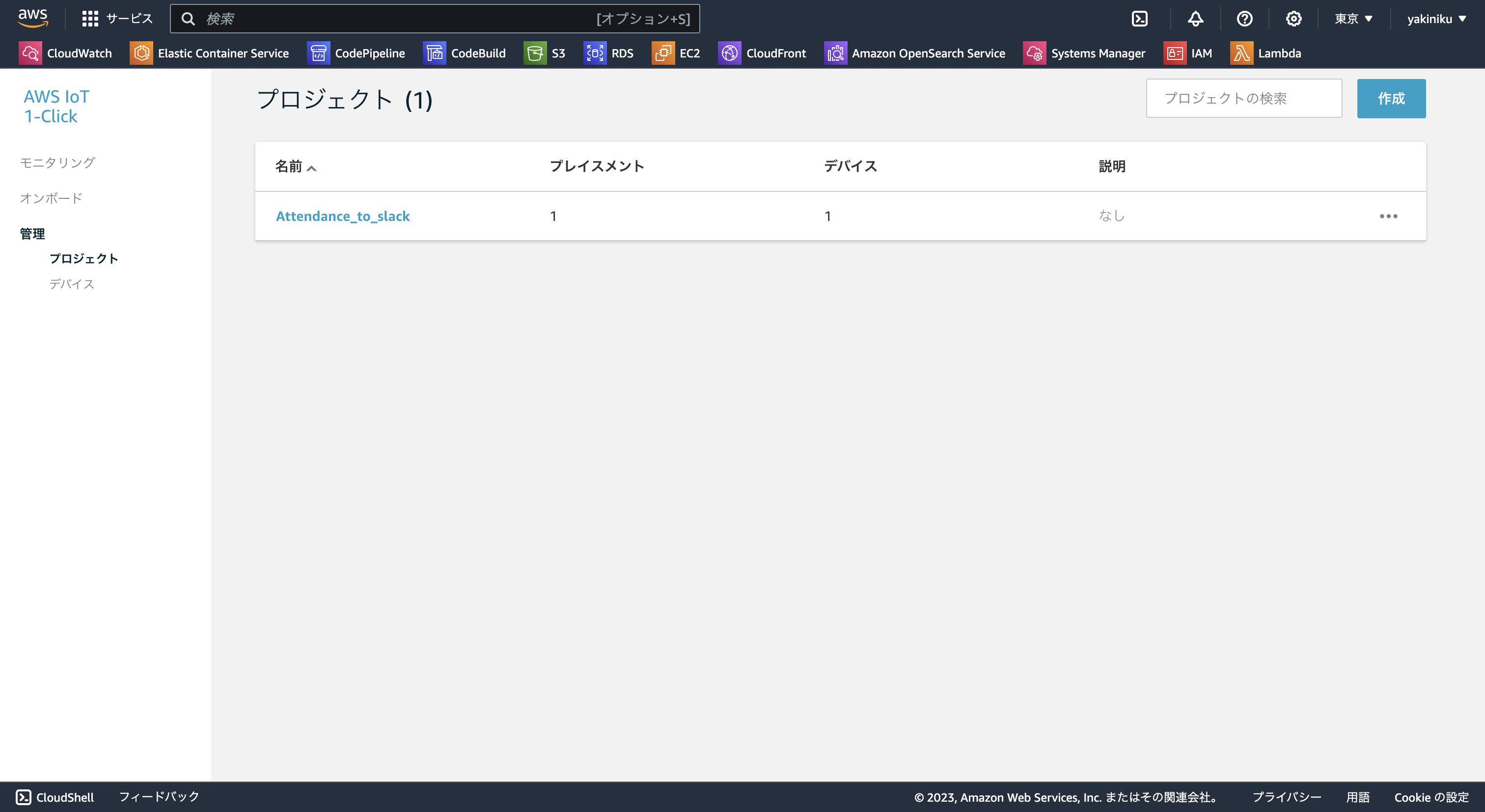Click the 作成 button
1485x812 pixels.
1391,99
